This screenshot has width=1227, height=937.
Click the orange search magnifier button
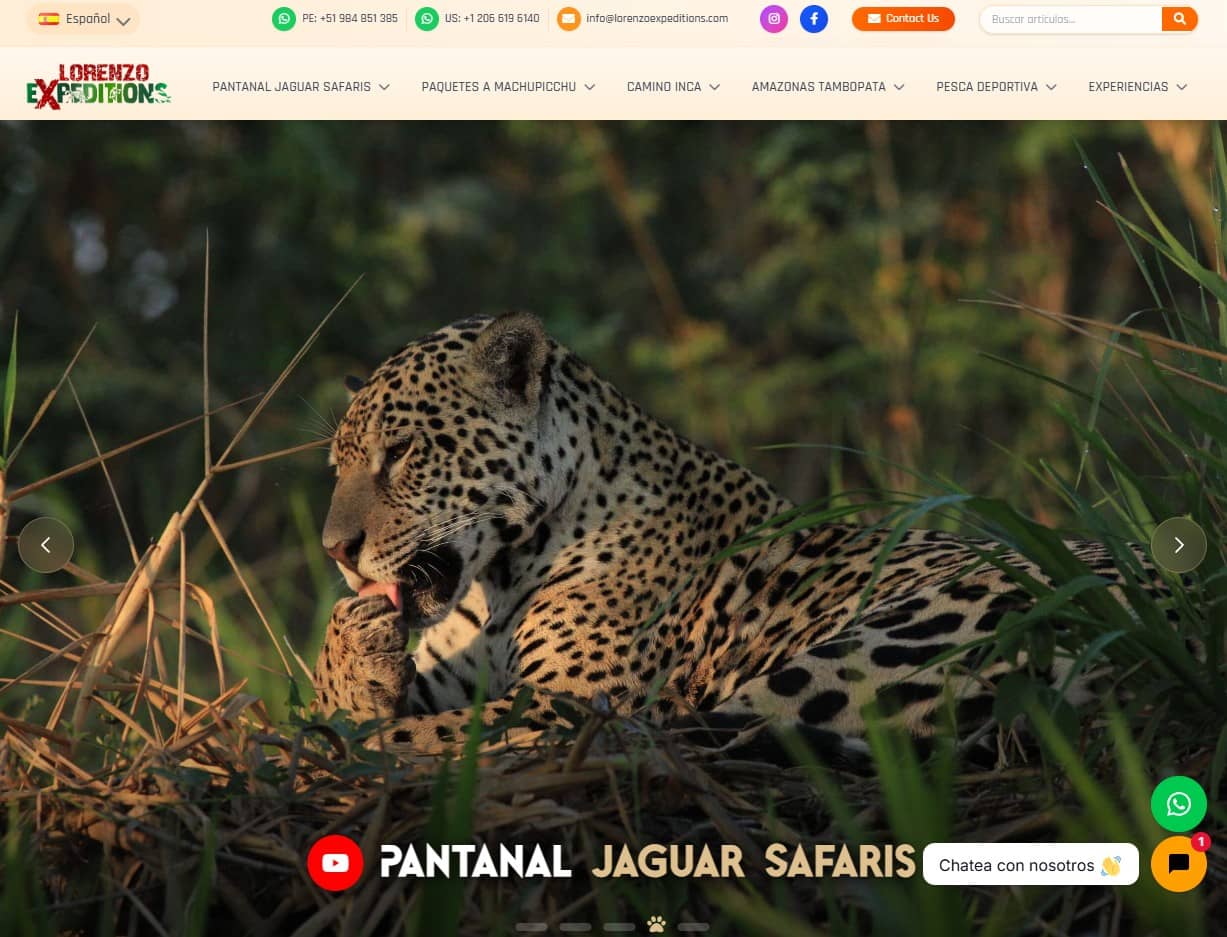(x=1180, y=19)
